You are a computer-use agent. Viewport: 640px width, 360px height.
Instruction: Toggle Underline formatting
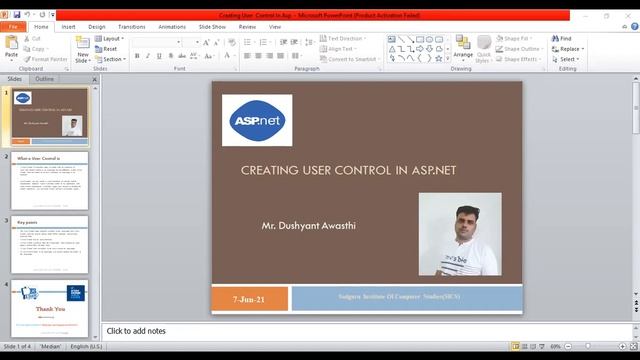coord(159,56)
